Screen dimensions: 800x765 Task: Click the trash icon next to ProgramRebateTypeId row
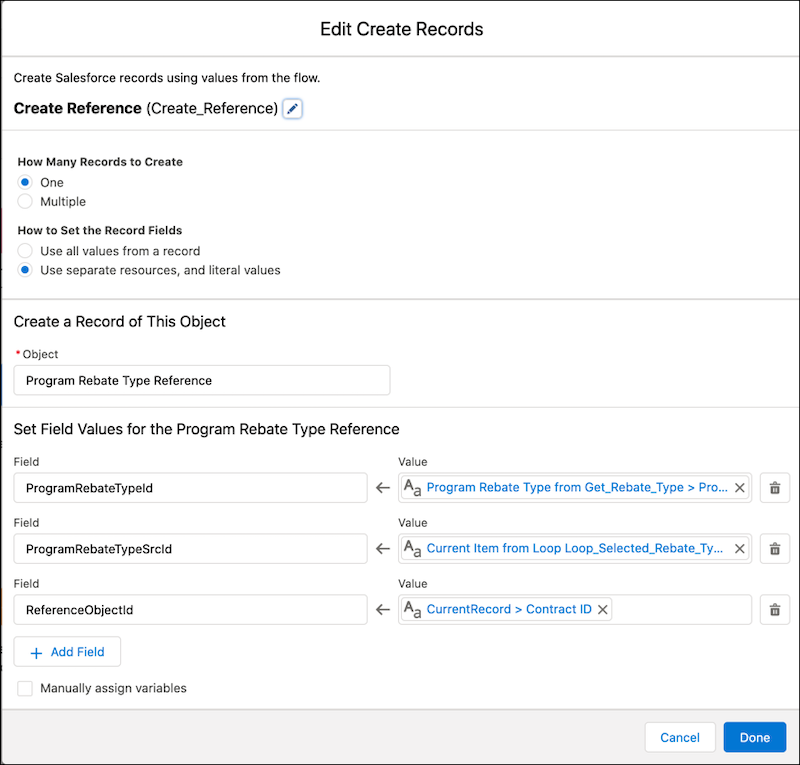click(775, 487)
